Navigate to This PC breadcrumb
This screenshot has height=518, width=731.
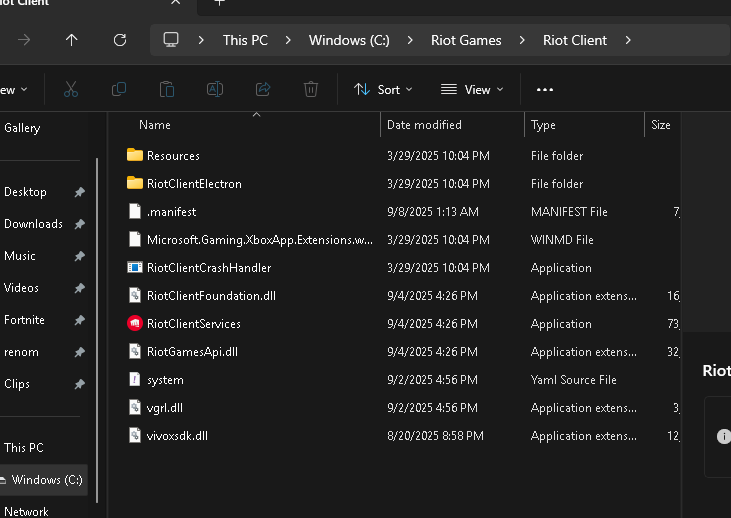coord(245,40)
